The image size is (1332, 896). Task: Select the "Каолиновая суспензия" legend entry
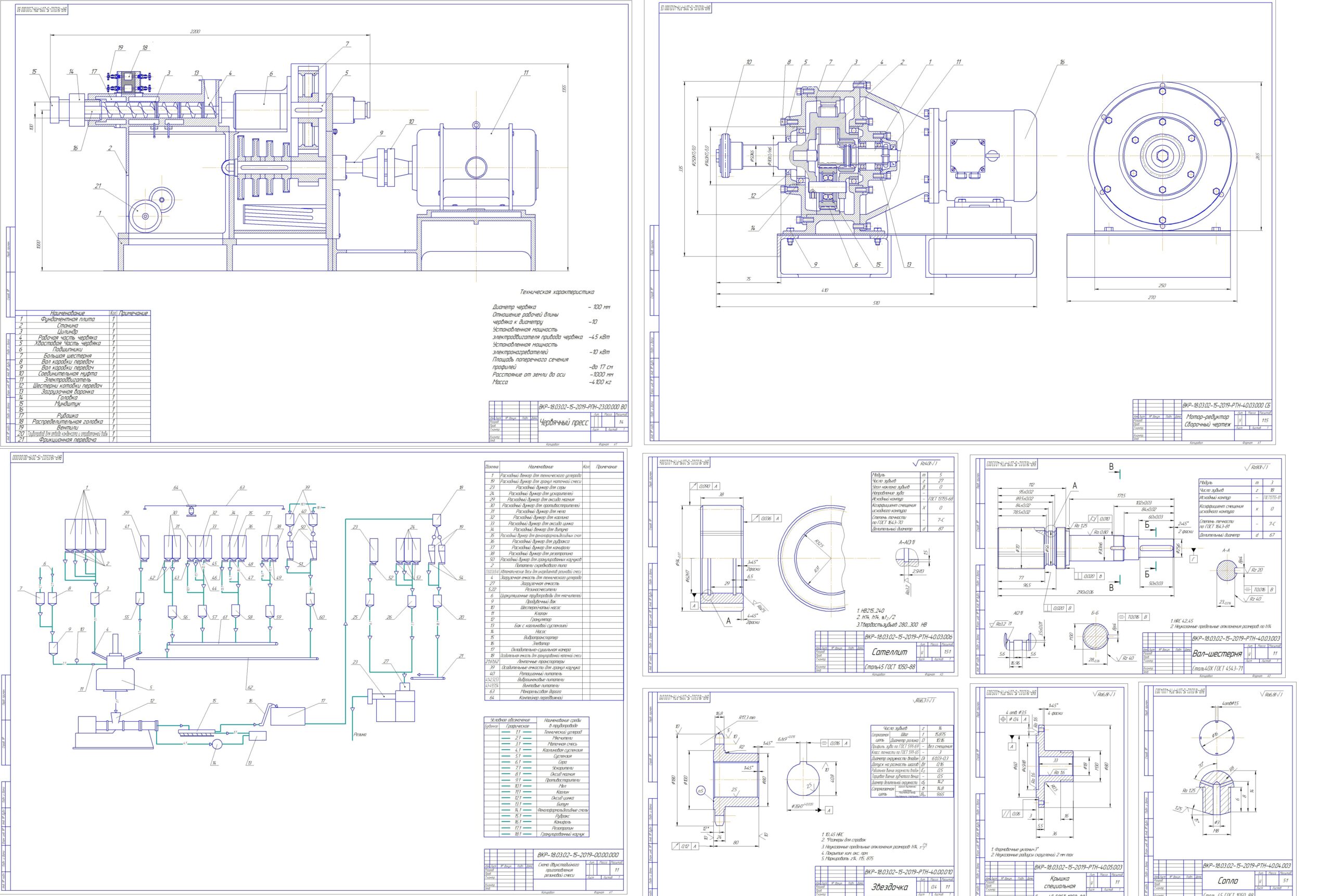click(x=562, y=750)
